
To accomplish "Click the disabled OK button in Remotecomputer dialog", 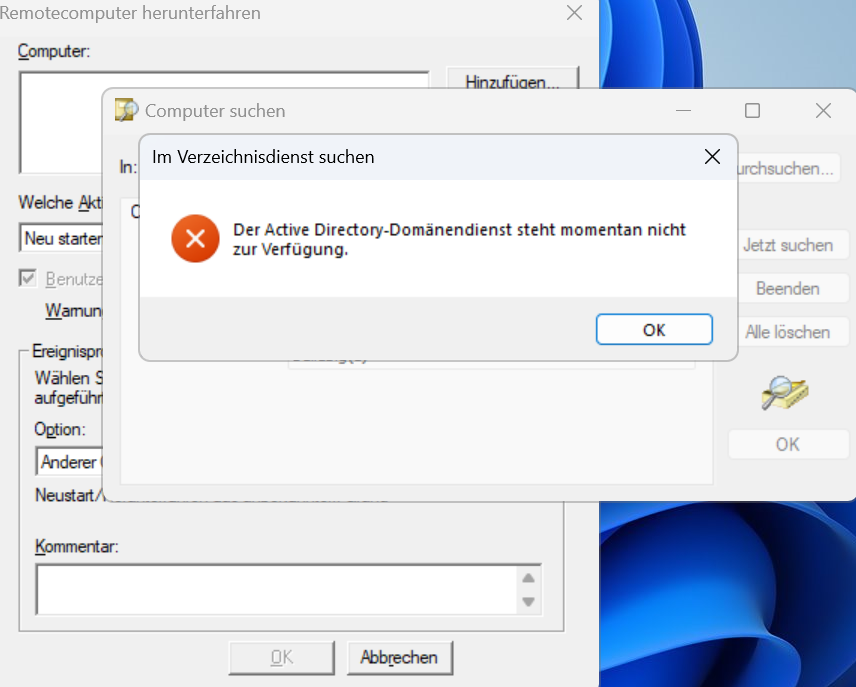I will click(282, 658).
